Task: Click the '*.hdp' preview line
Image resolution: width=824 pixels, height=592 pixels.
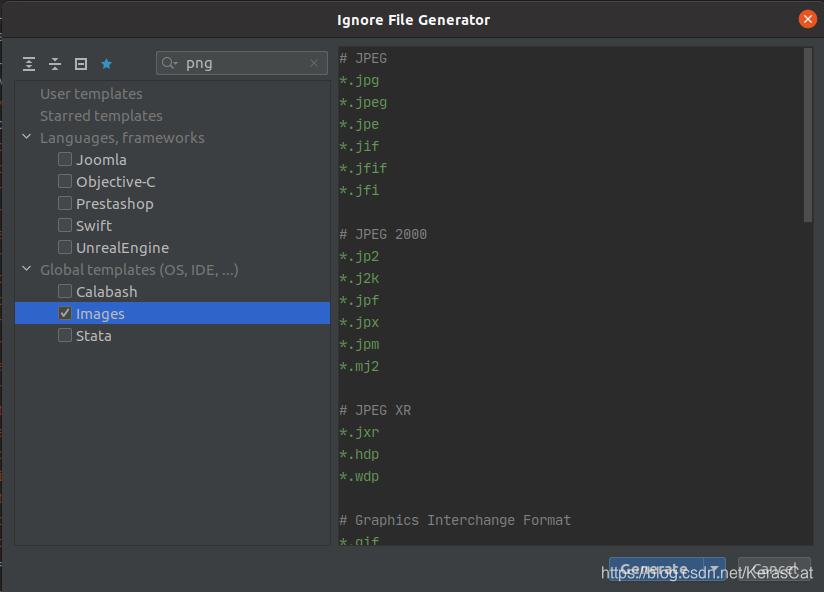Action: coord(359,454)
